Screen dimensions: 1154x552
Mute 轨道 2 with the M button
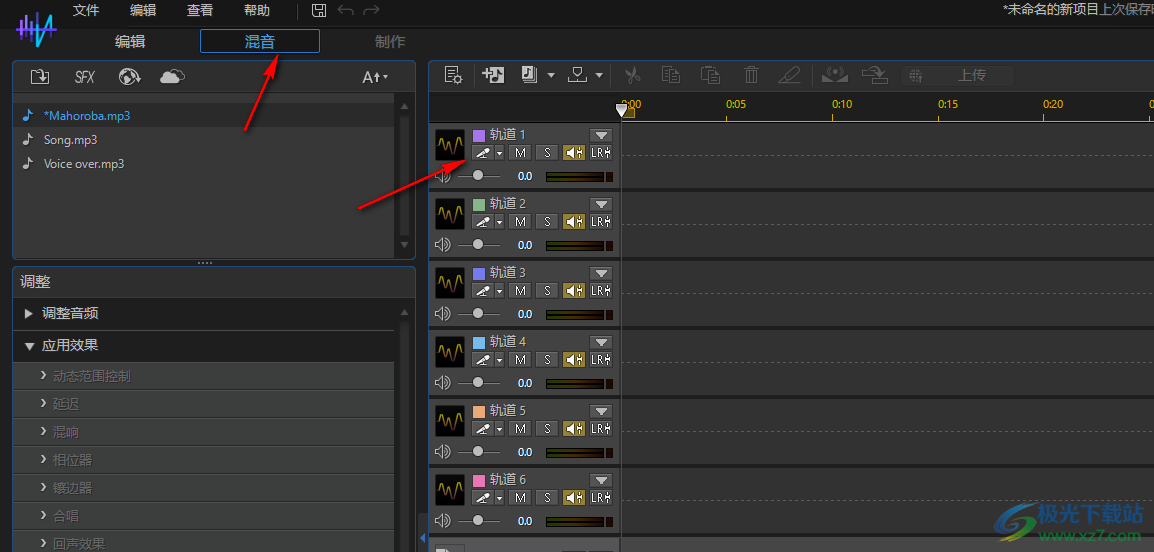pyautogui.click(x=519, y=222)
